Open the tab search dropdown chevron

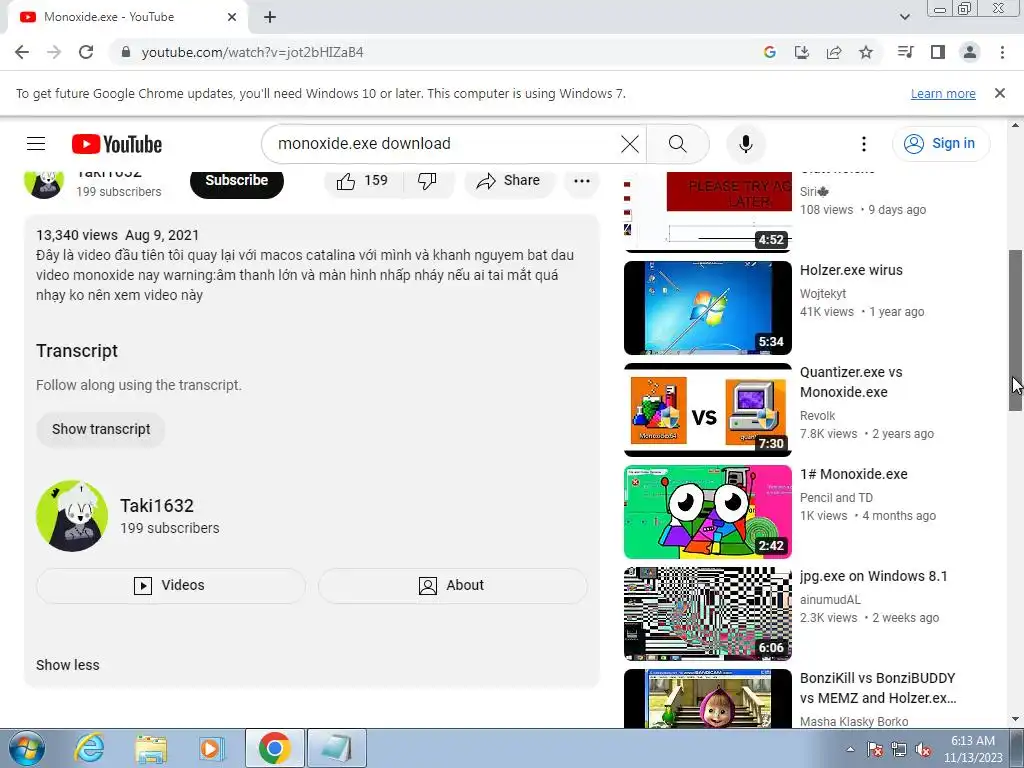(x=904, y=17)
